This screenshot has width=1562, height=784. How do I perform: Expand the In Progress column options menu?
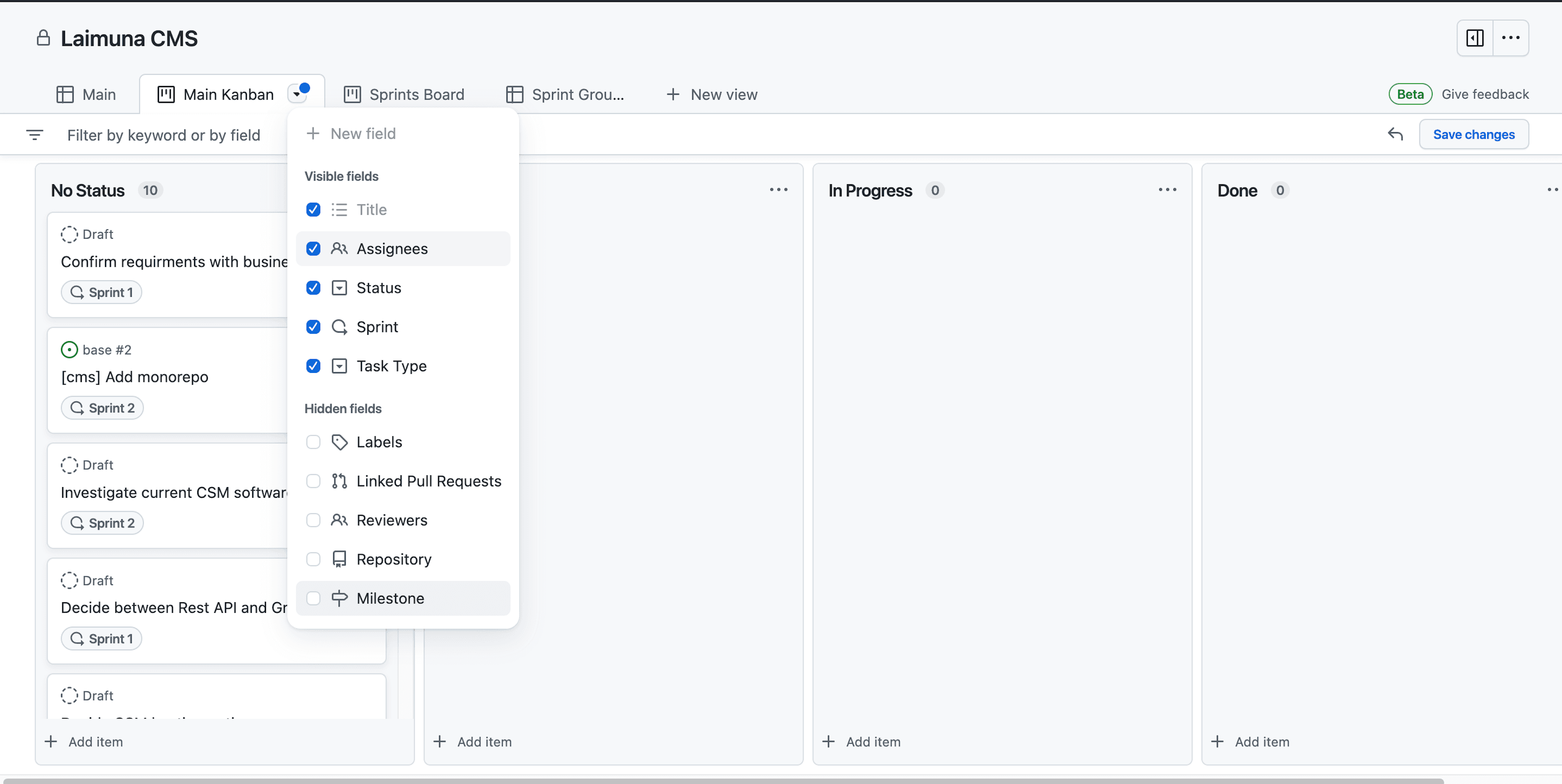pos(1167,189)
